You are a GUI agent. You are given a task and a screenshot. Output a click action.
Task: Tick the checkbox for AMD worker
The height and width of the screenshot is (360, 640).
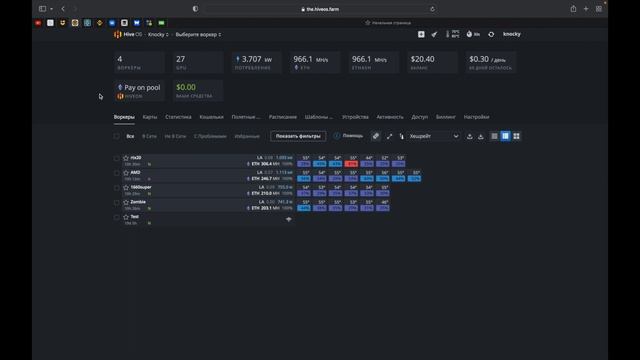pyautogui.click(x=117, y=173)
